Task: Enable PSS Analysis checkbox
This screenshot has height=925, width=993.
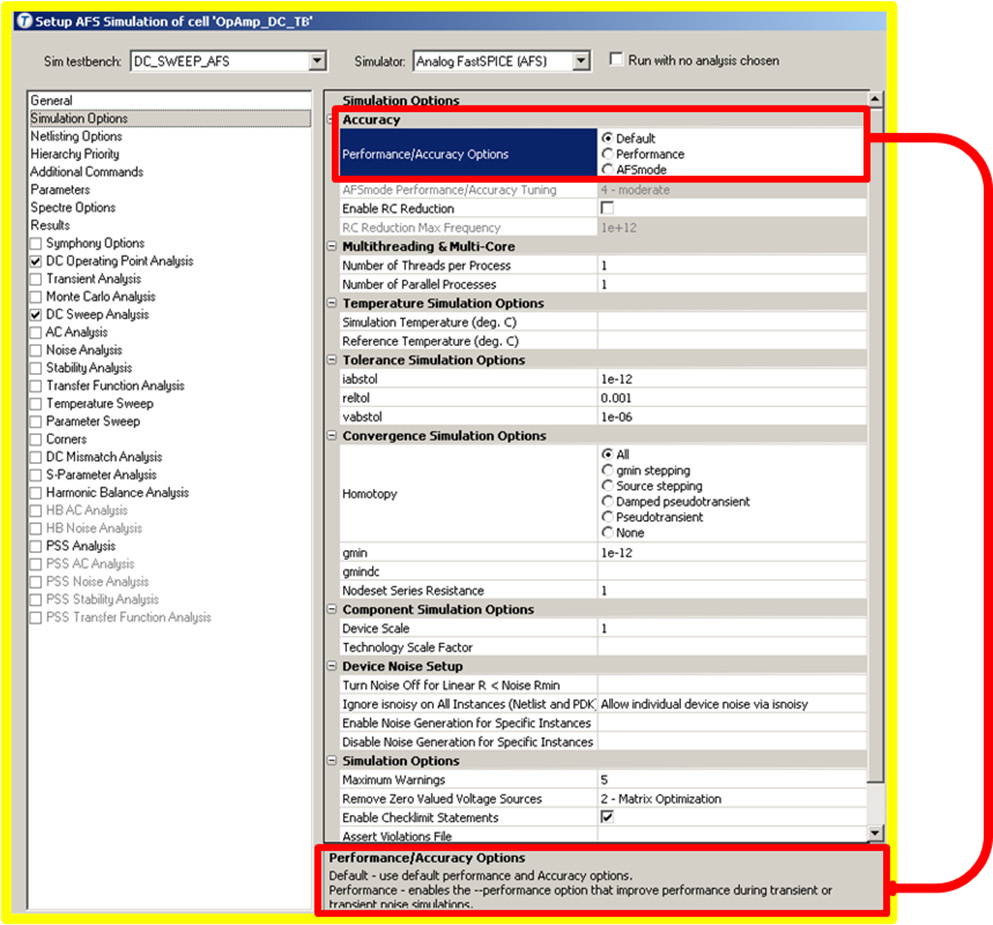Action: pos(36,546)
